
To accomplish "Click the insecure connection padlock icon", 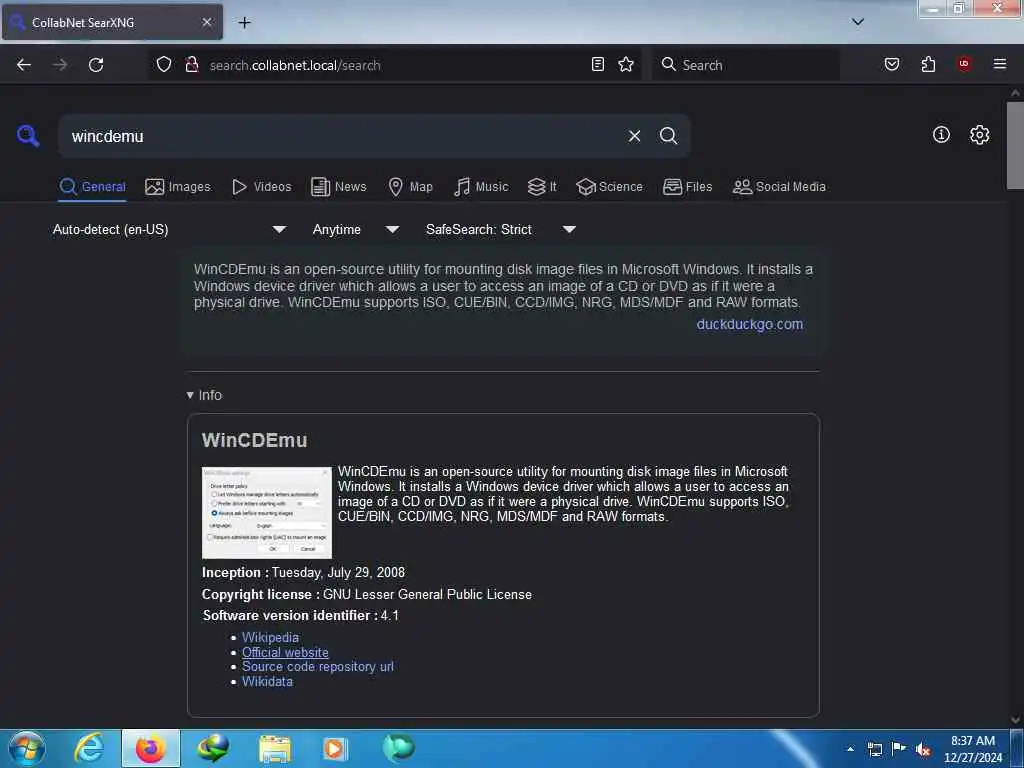I will (x=191, y=64).
